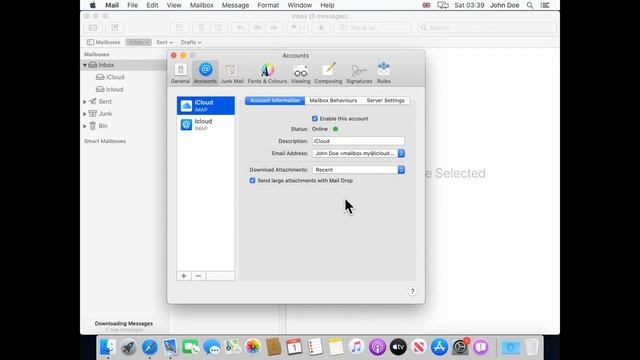Viewport: 640px width, 360px height.
Task: Open the File menu
Action: 132,5
